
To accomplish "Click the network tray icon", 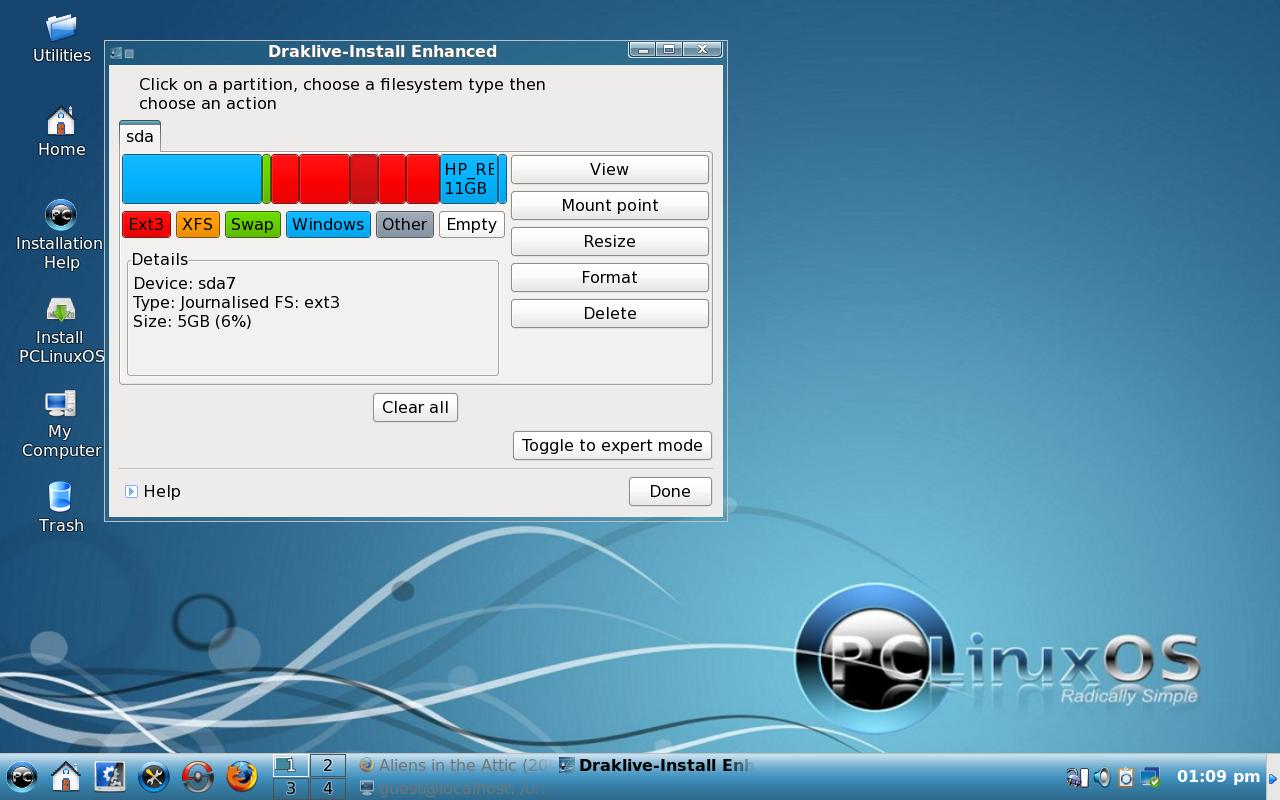I will click(1077, 777).
